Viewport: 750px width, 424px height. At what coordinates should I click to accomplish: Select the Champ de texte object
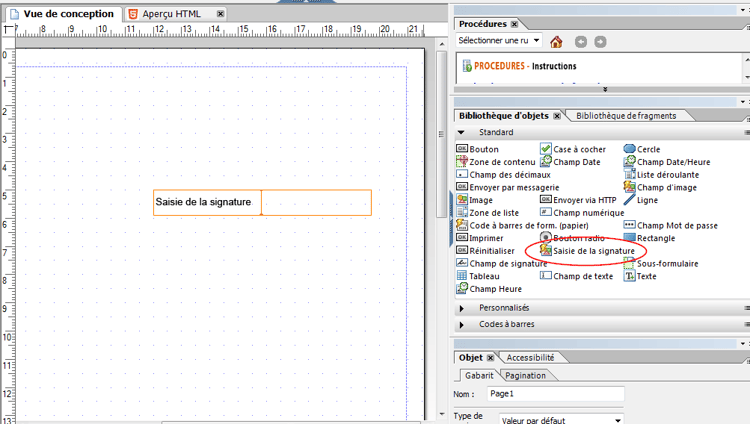[x=577, y=276]
